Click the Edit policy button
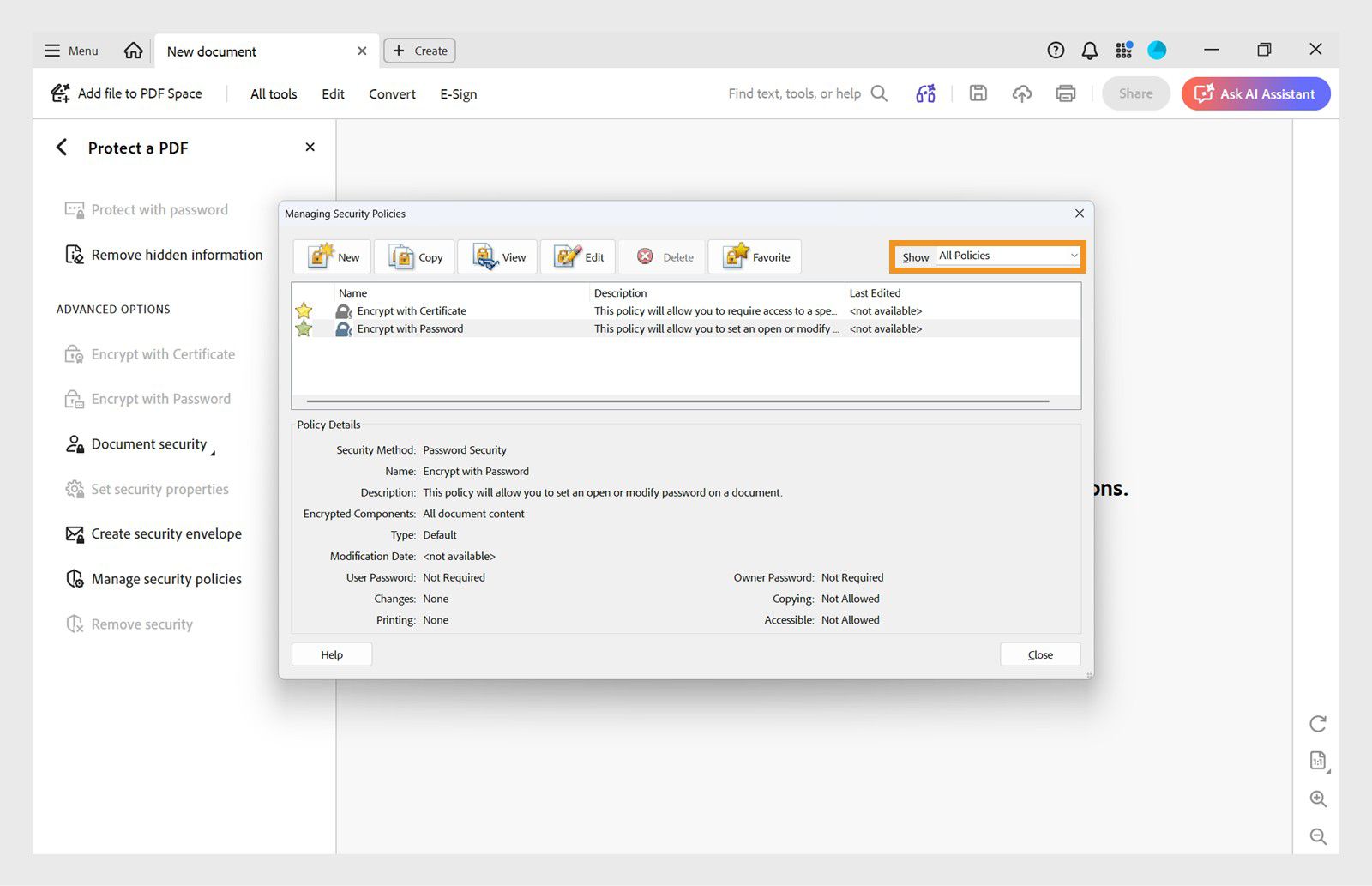The image size is (1372, 886). pyautogui.click(x=579, y=257)
